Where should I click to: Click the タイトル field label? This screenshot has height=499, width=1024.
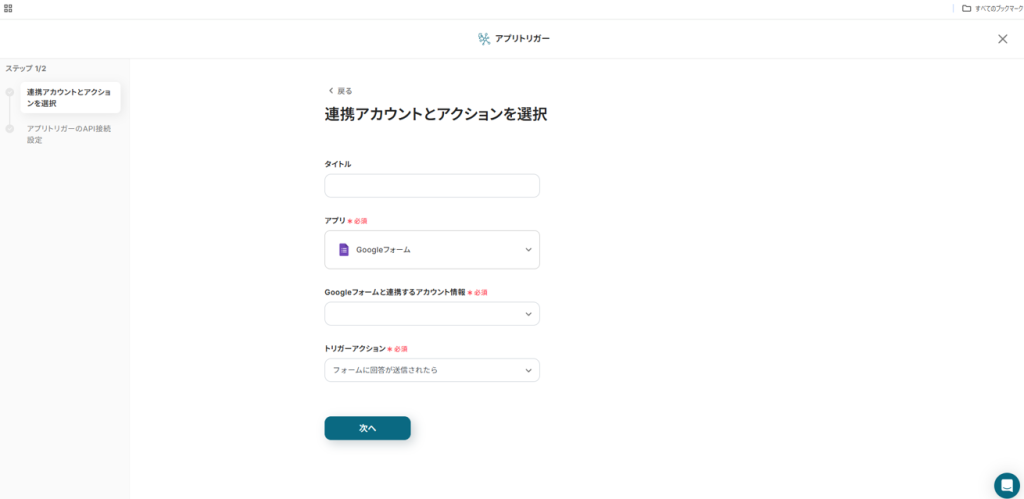pos(338,164)
